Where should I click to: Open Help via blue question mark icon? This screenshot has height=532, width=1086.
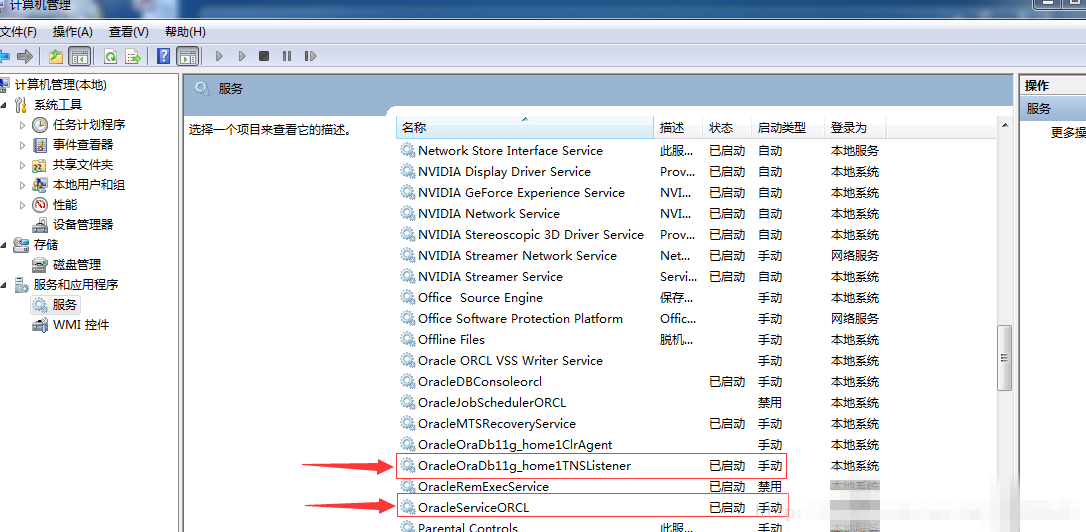pyautogui.click(x=163, y=57)
